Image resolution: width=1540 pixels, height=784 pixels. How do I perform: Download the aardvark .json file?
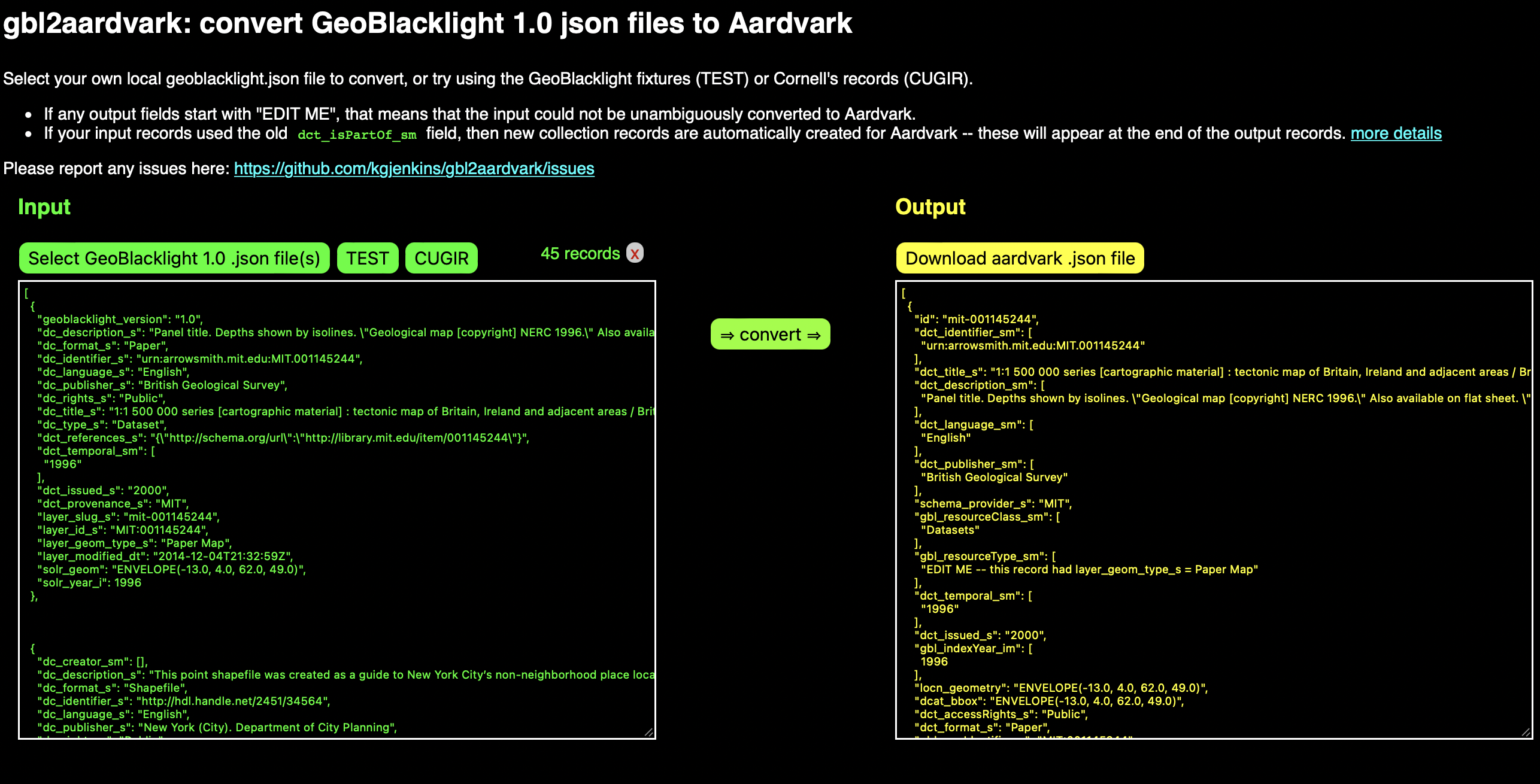pos(1020,259)
